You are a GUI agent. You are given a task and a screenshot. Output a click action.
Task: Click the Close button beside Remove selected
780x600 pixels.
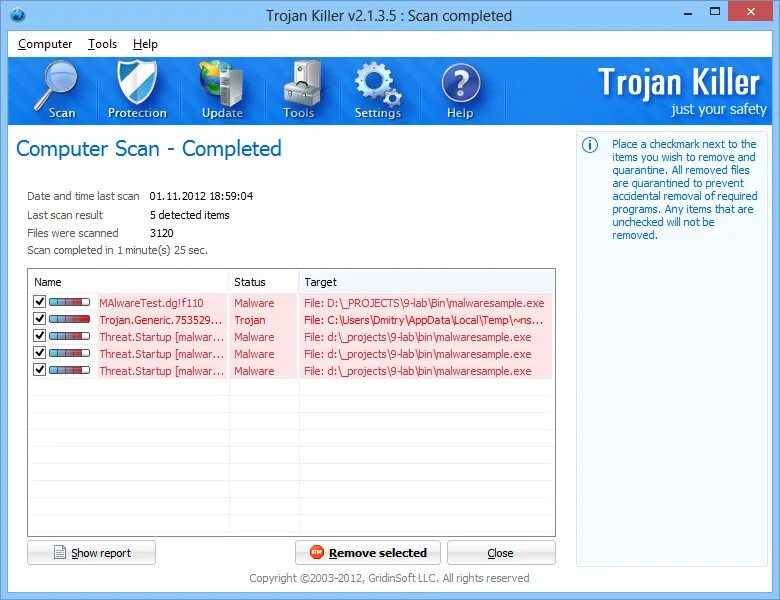point(501,553)
